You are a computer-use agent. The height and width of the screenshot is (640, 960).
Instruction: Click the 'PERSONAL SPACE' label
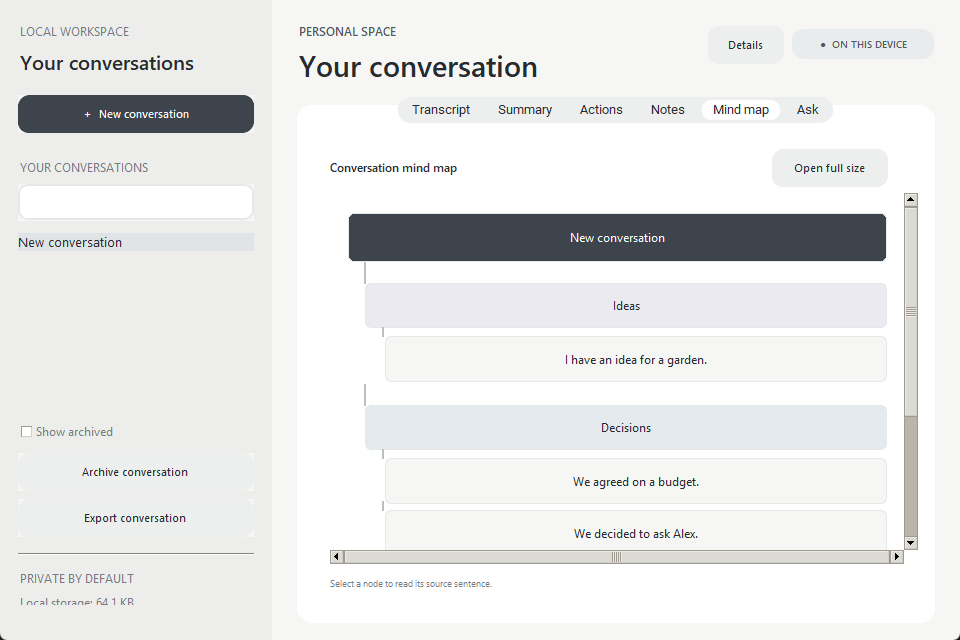[347, 32]
